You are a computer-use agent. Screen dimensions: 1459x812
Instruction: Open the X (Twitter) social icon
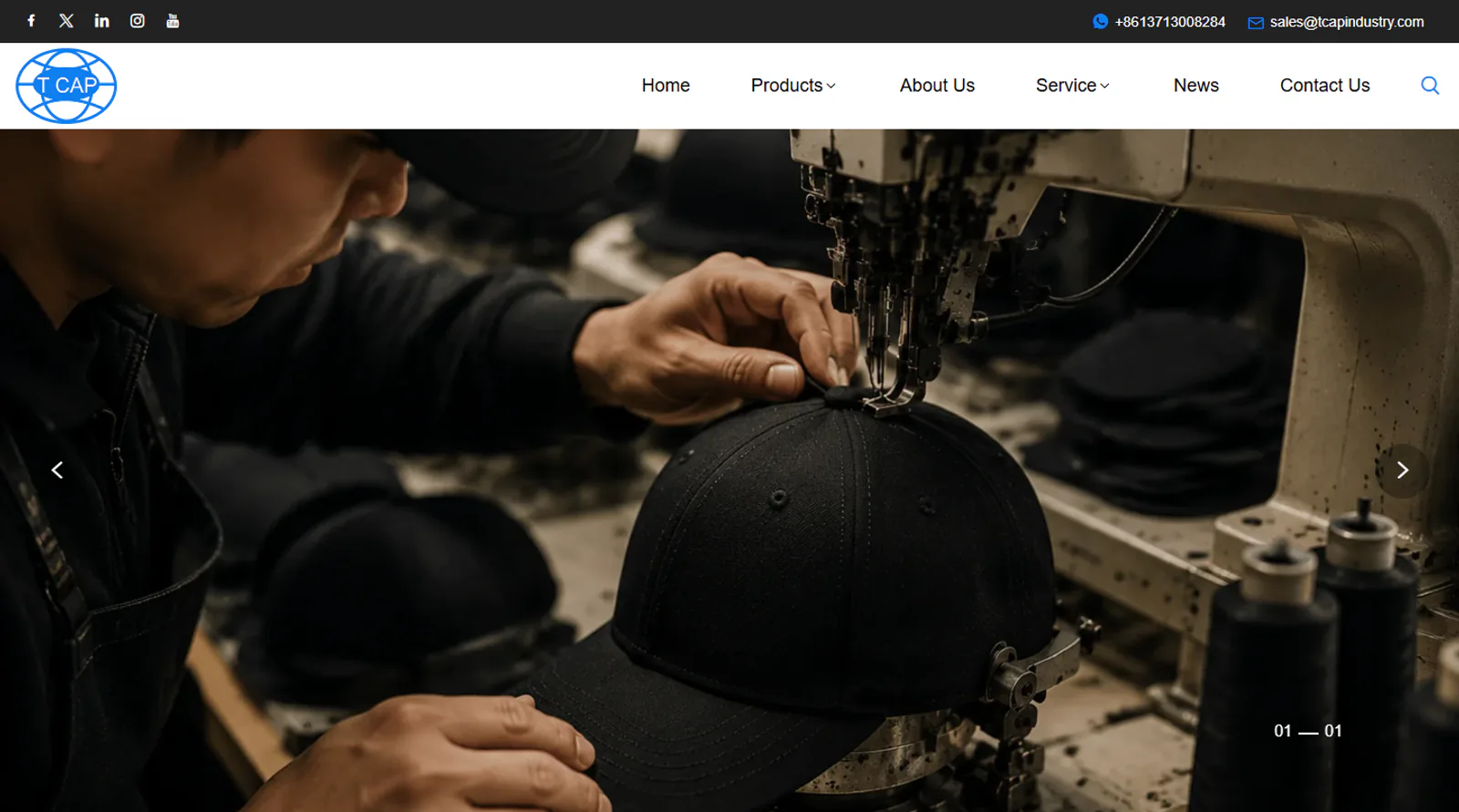67,21
